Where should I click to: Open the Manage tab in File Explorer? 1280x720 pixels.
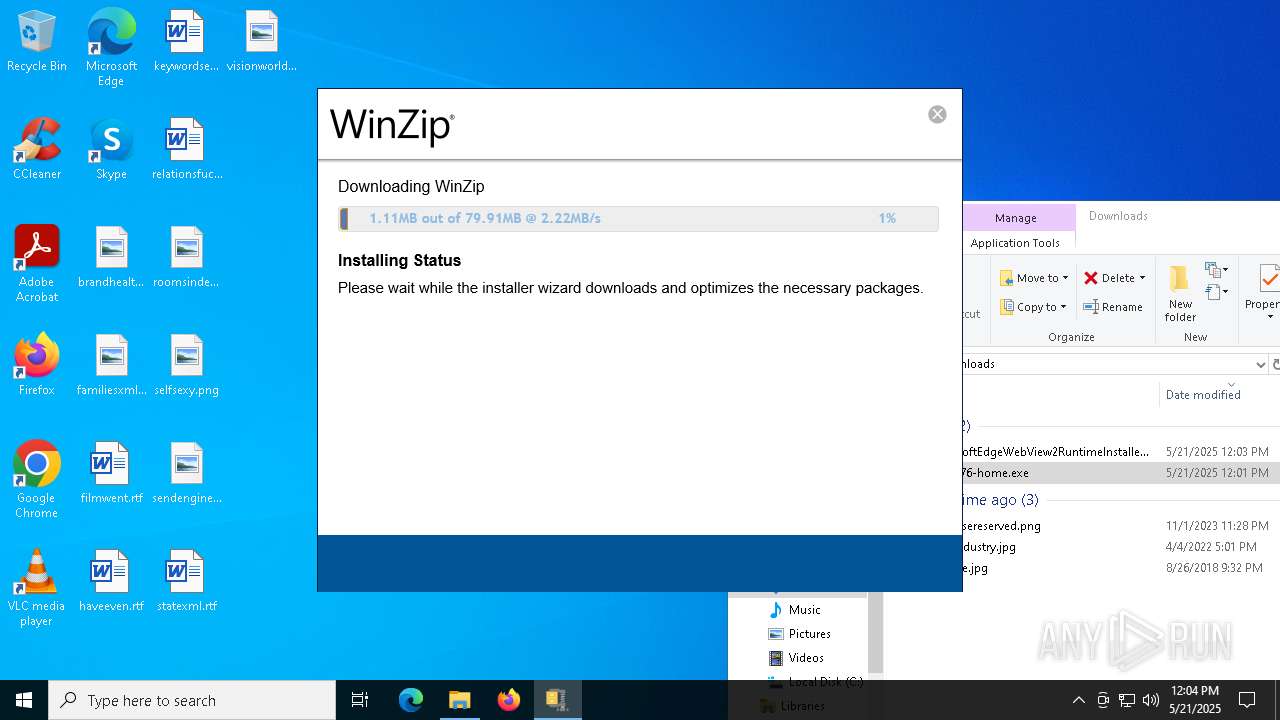1015,217
